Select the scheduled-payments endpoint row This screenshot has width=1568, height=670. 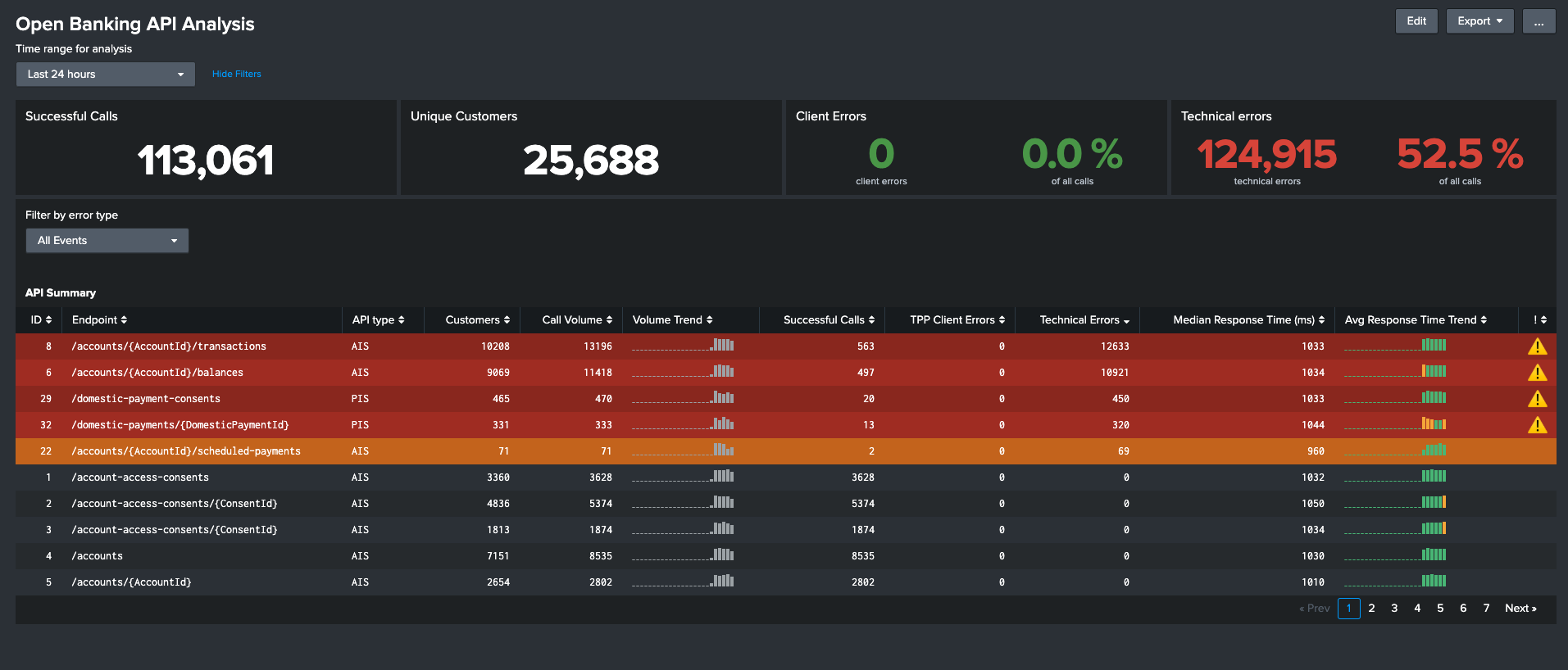(186, 451)
